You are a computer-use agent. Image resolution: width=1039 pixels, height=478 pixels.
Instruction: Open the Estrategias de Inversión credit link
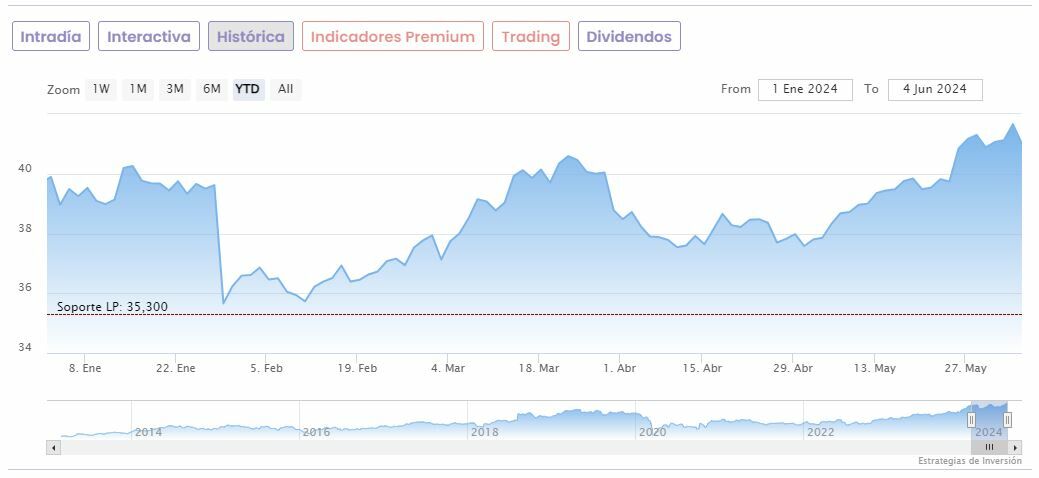(x=970, y=461)
